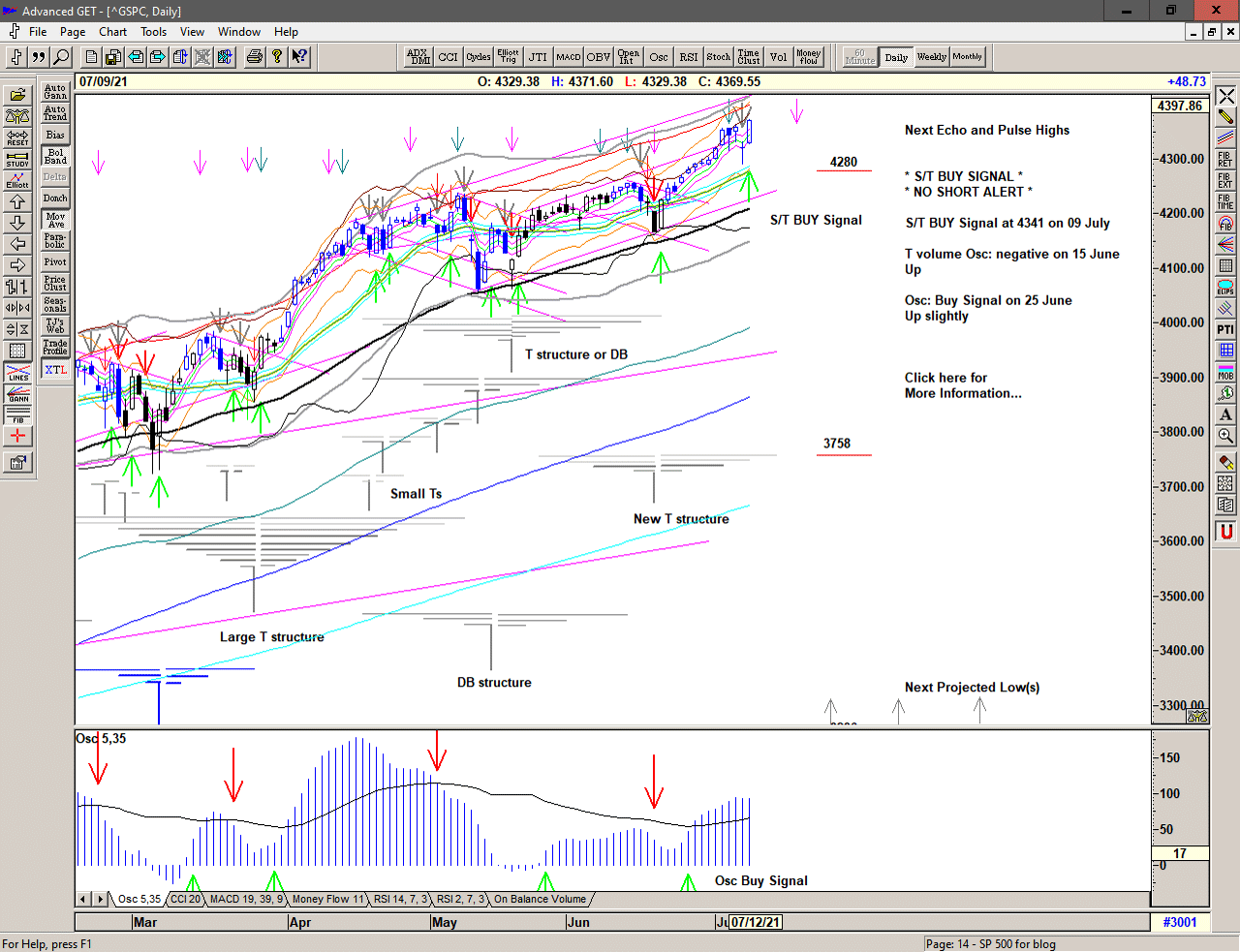Select the Elliott wave tool
Image resolution: width=1240 pixels, height=952 pixels.
17,180
